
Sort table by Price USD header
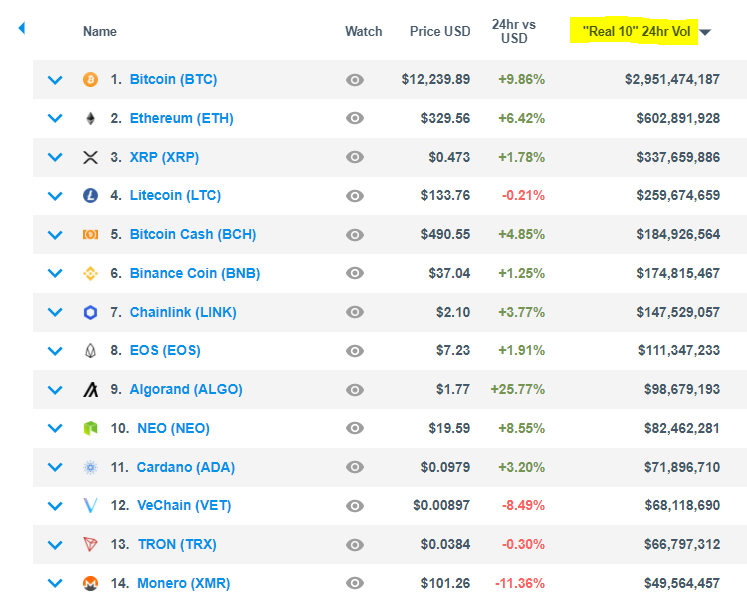tap(440, 32)
